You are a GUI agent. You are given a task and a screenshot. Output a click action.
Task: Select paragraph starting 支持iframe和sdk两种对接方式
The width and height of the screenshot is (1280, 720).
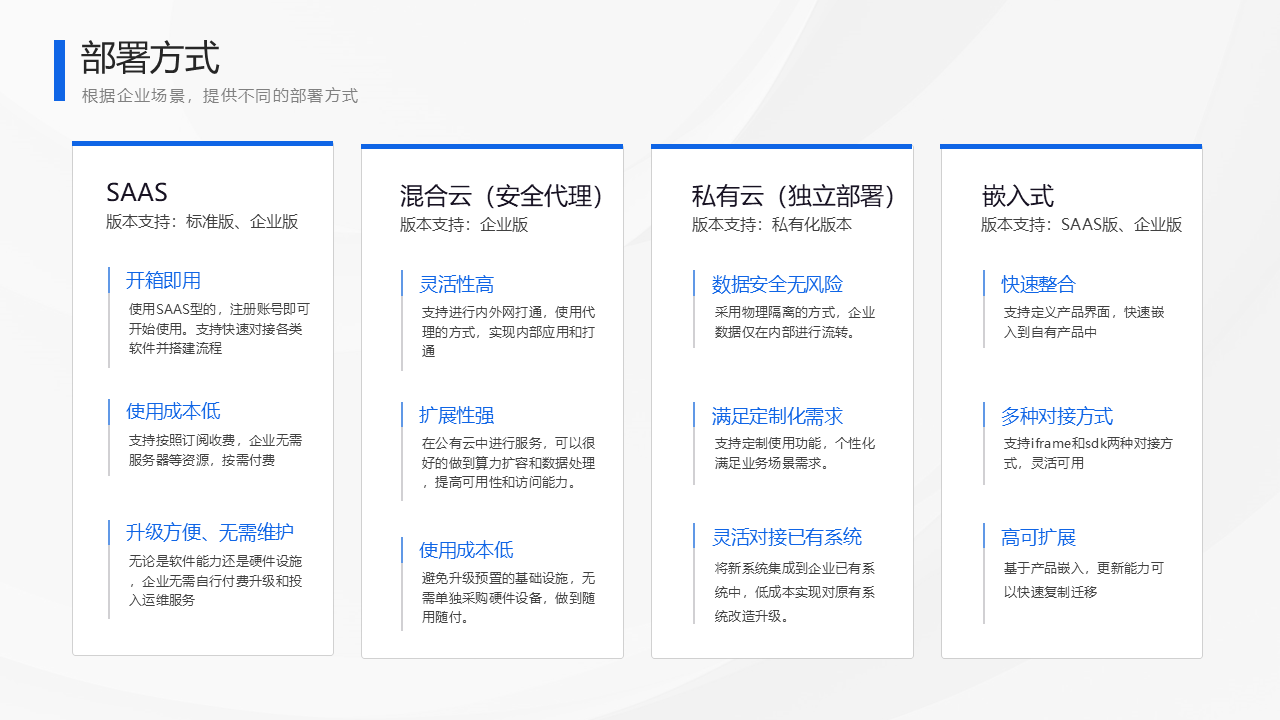pyautogui.click(x=1088, y=454)
